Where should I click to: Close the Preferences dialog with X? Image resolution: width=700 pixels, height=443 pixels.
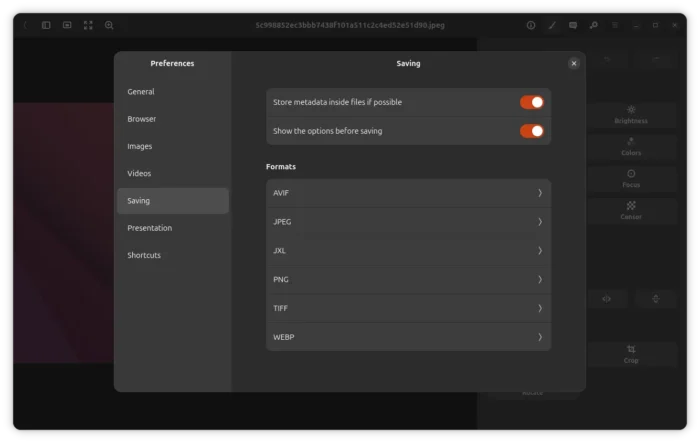[574, 63]
